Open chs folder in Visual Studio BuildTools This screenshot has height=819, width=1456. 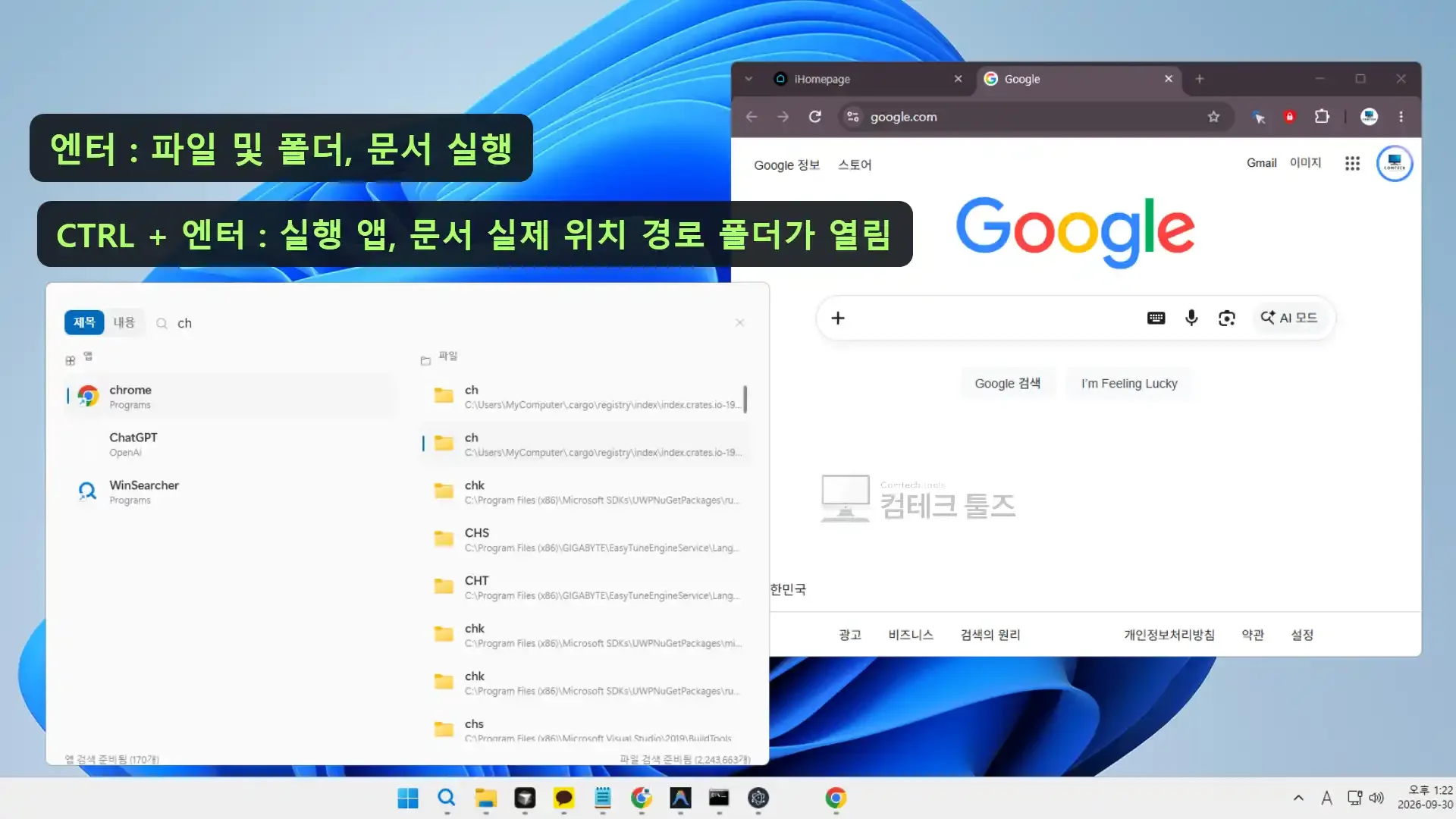point(585,730)
